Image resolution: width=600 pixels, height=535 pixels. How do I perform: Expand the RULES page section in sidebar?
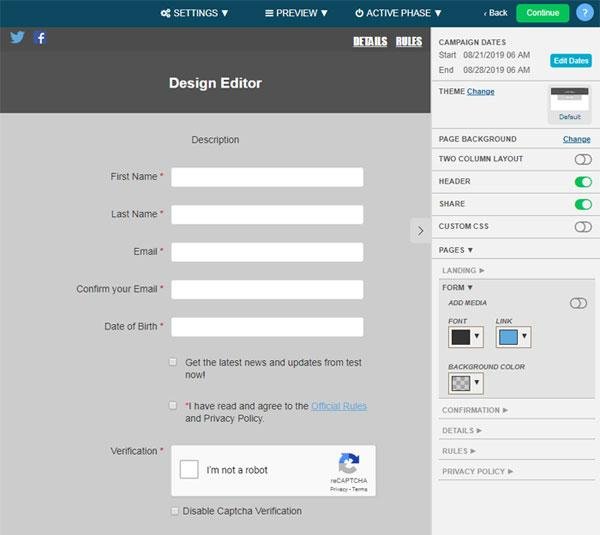(x=458, y=451)
